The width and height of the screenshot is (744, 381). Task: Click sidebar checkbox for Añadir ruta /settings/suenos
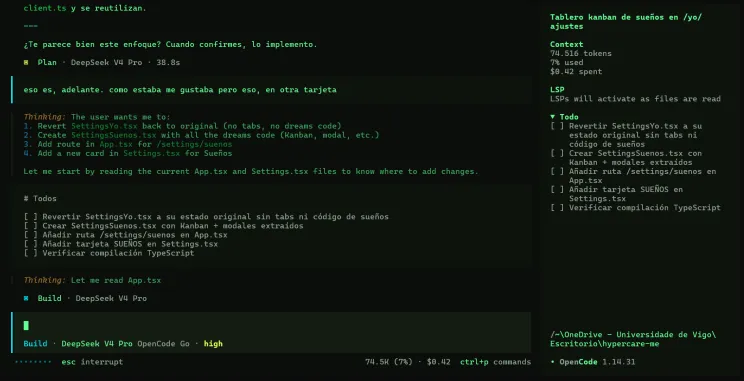tap(557, 171)
